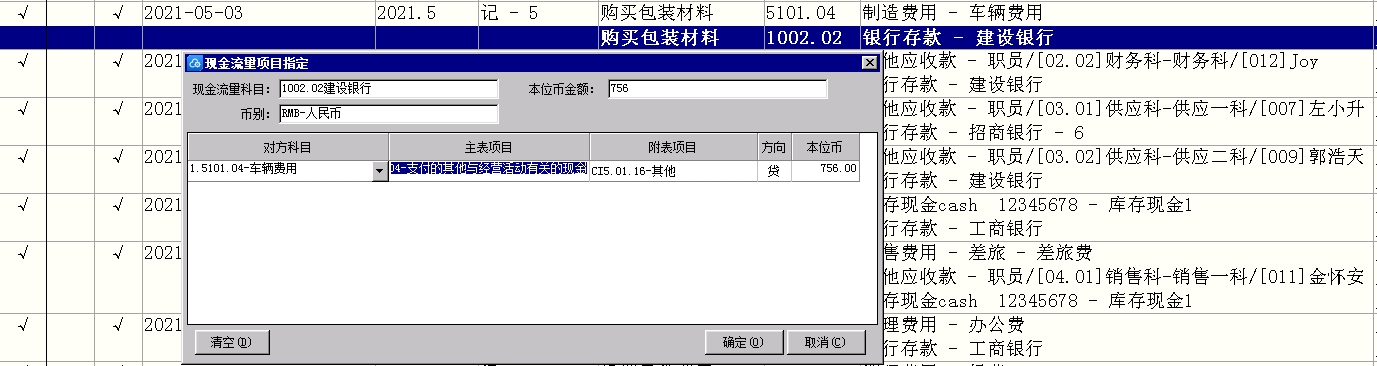Select the 1.5101.04-车辆费用 combo box
The height and width of the screenshot is (366, 1377).
[x=288, y=170]
